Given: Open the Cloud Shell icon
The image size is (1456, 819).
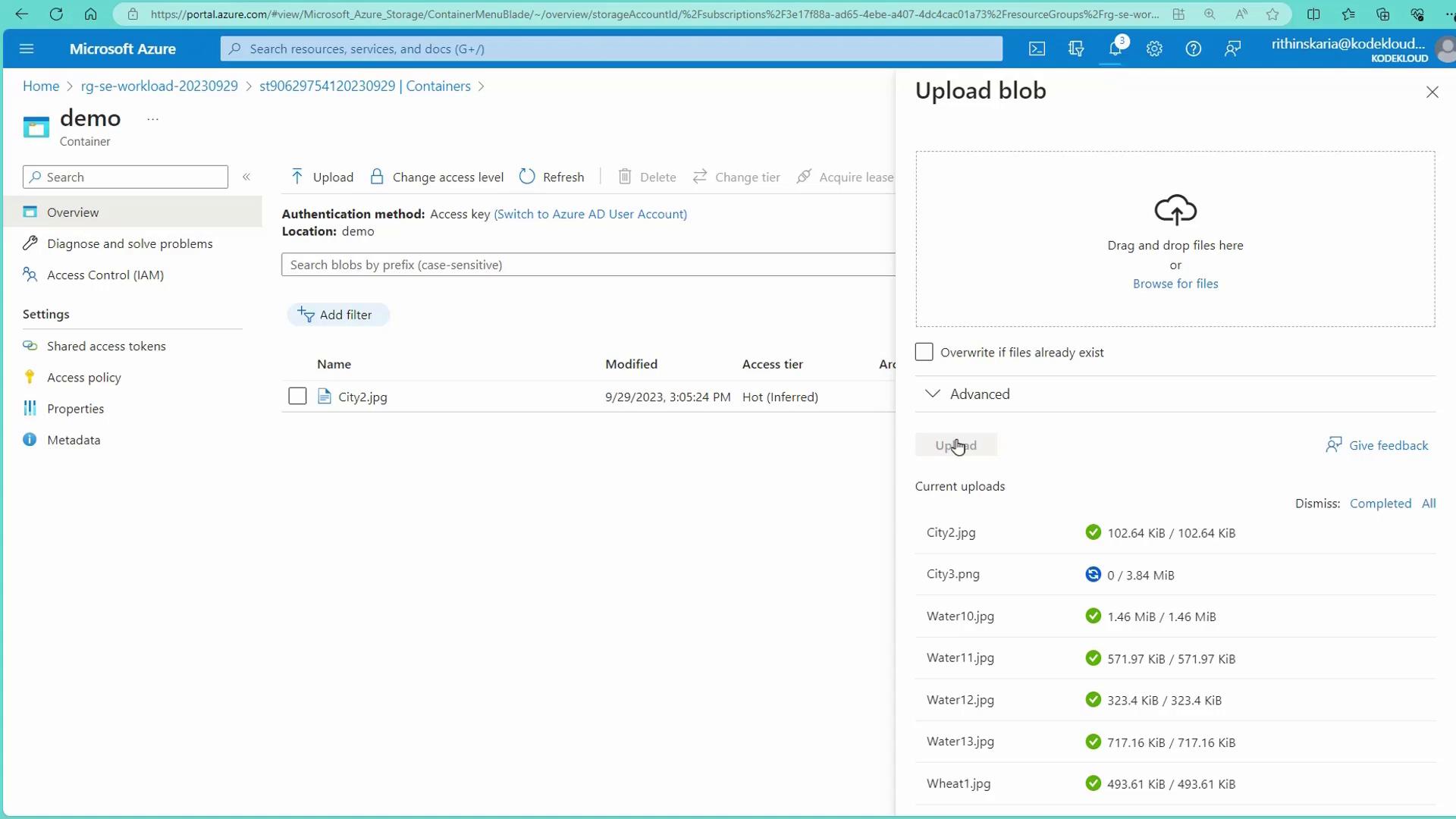Looking at the screenshot, I should [1037, 49].
